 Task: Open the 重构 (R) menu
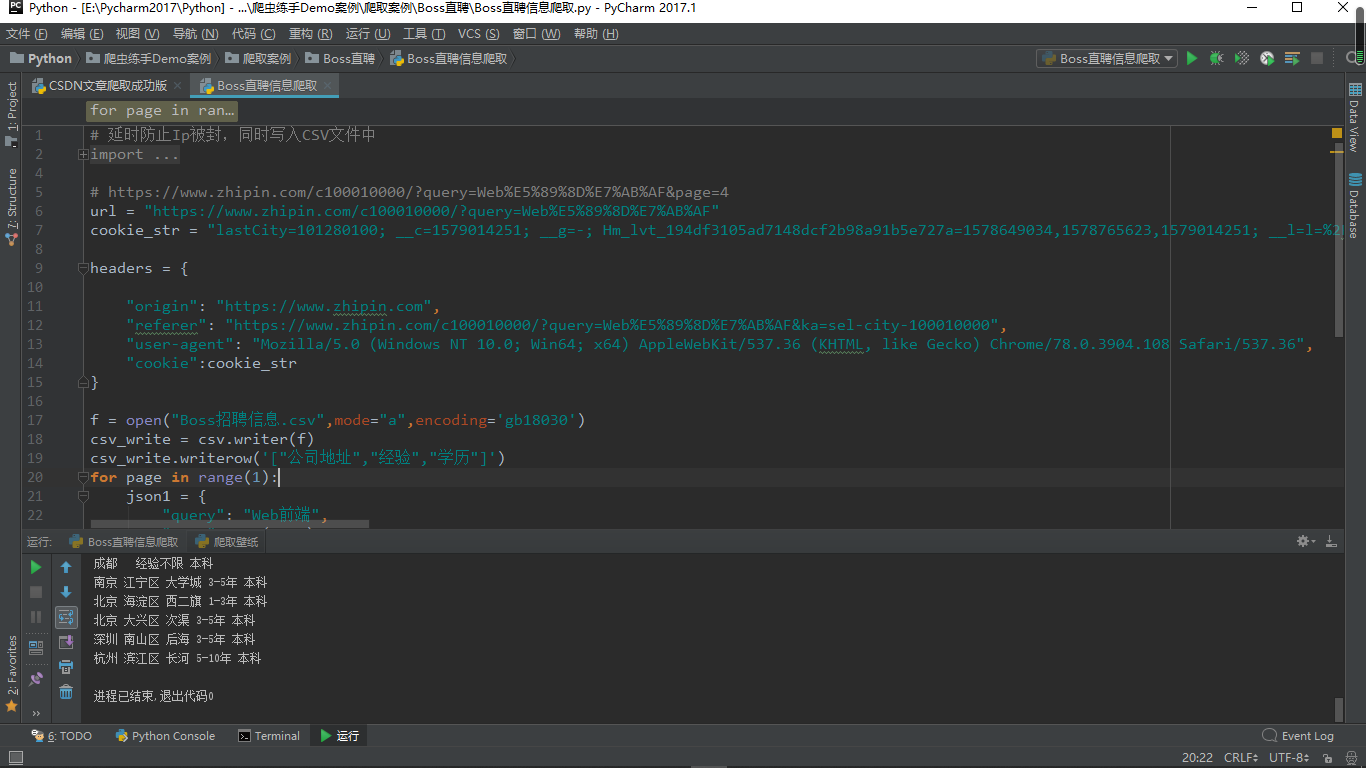[310, 34]
